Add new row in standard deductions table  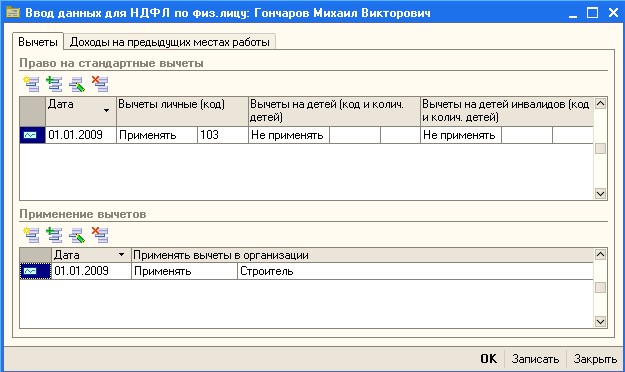31,84
